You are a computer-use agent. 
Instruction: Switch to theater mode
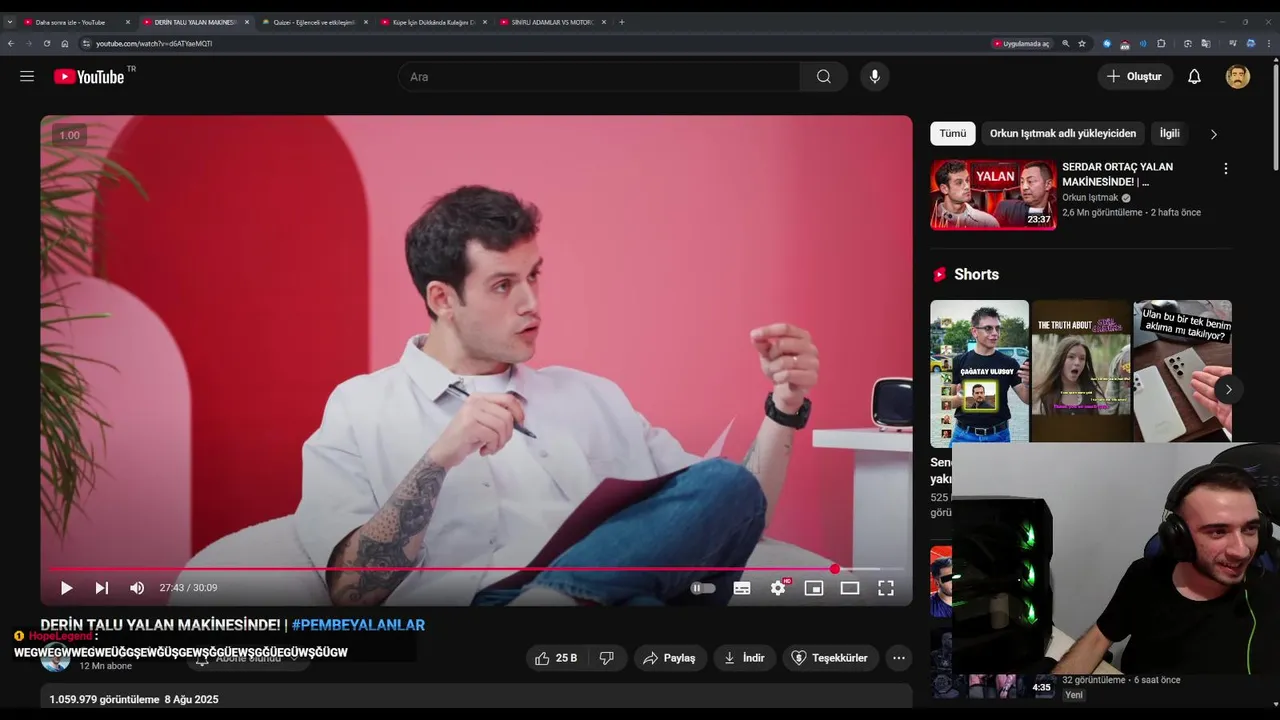pyautogui.click(x=850, y=588)
